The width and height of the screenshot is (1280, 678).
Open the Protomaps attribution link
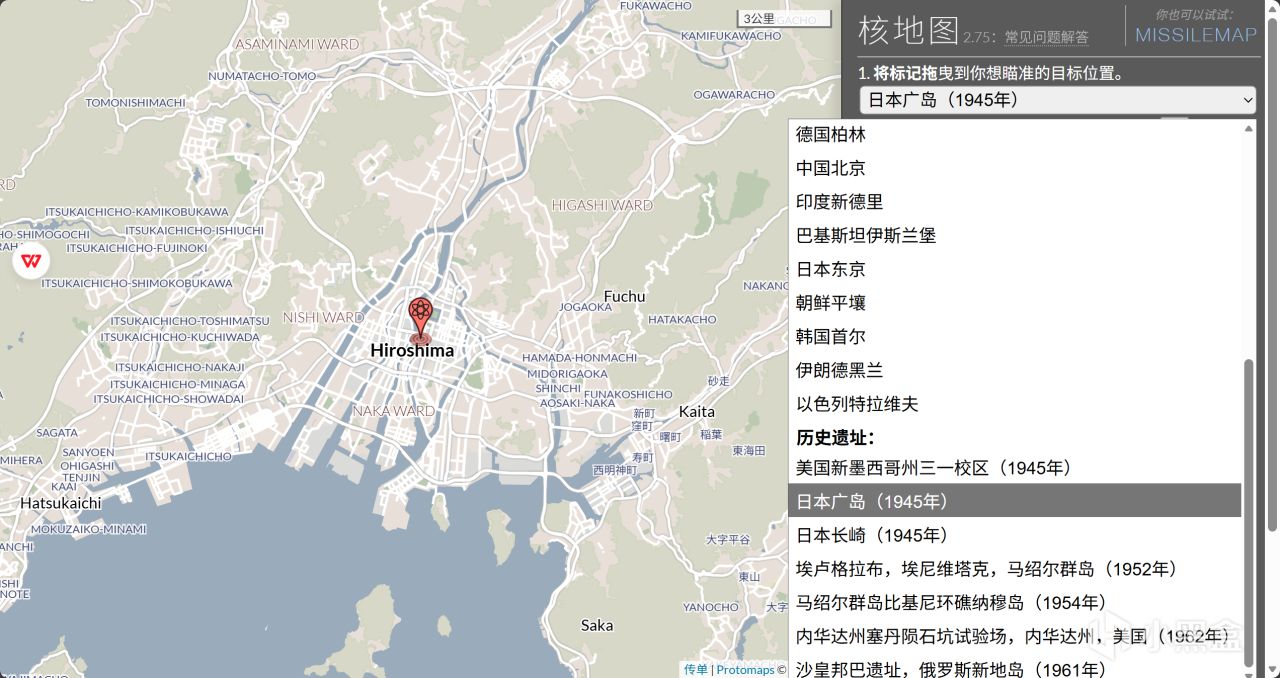pyautogui.click(x=745, y=670)
